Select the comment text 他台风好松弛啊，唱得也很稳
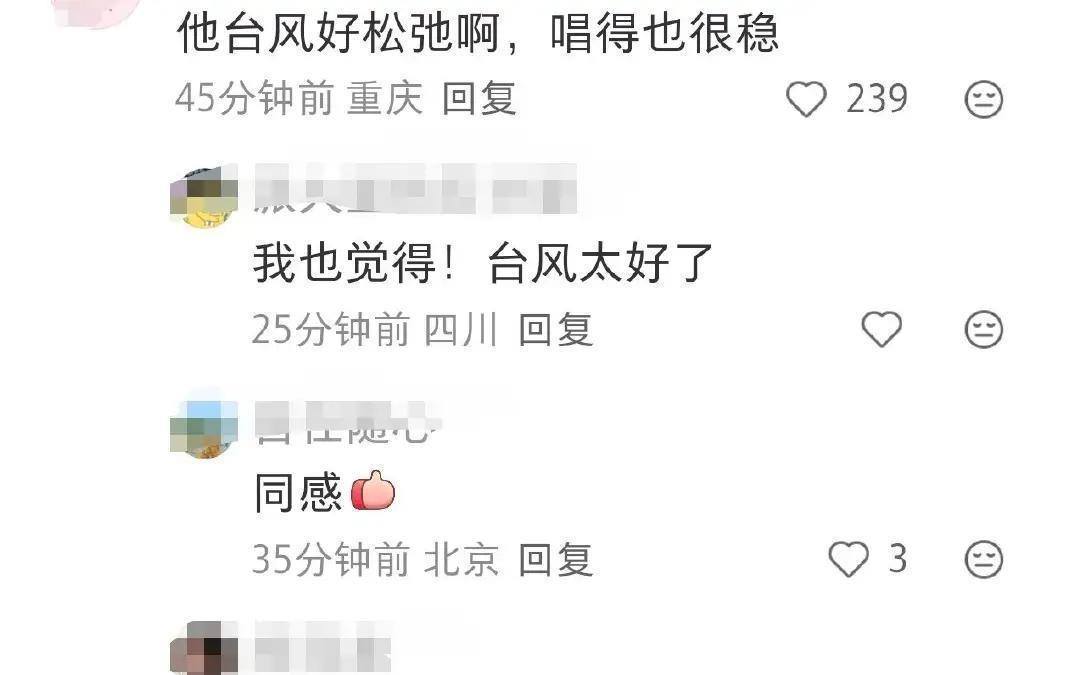 pyautogui.click(x=477, y=33)
